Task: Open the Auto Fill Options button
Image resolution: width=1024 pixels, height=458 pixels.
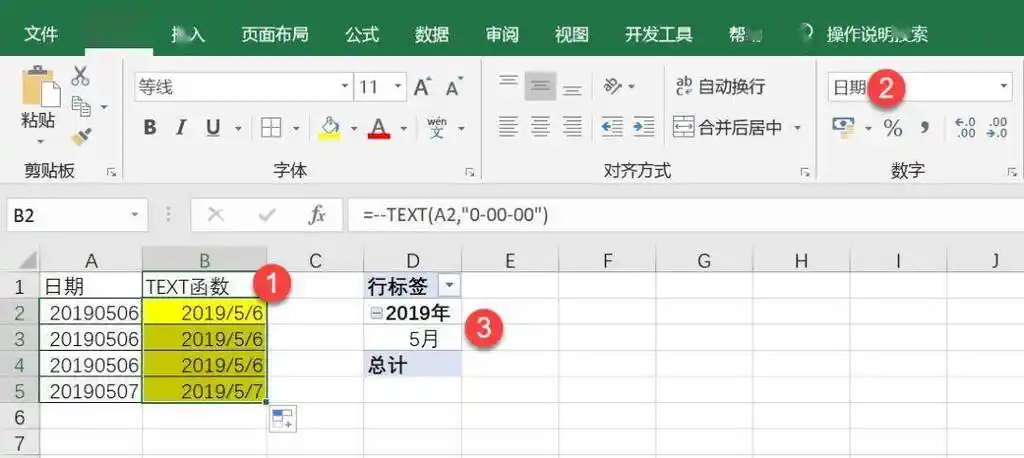Action: pos(283,418)
